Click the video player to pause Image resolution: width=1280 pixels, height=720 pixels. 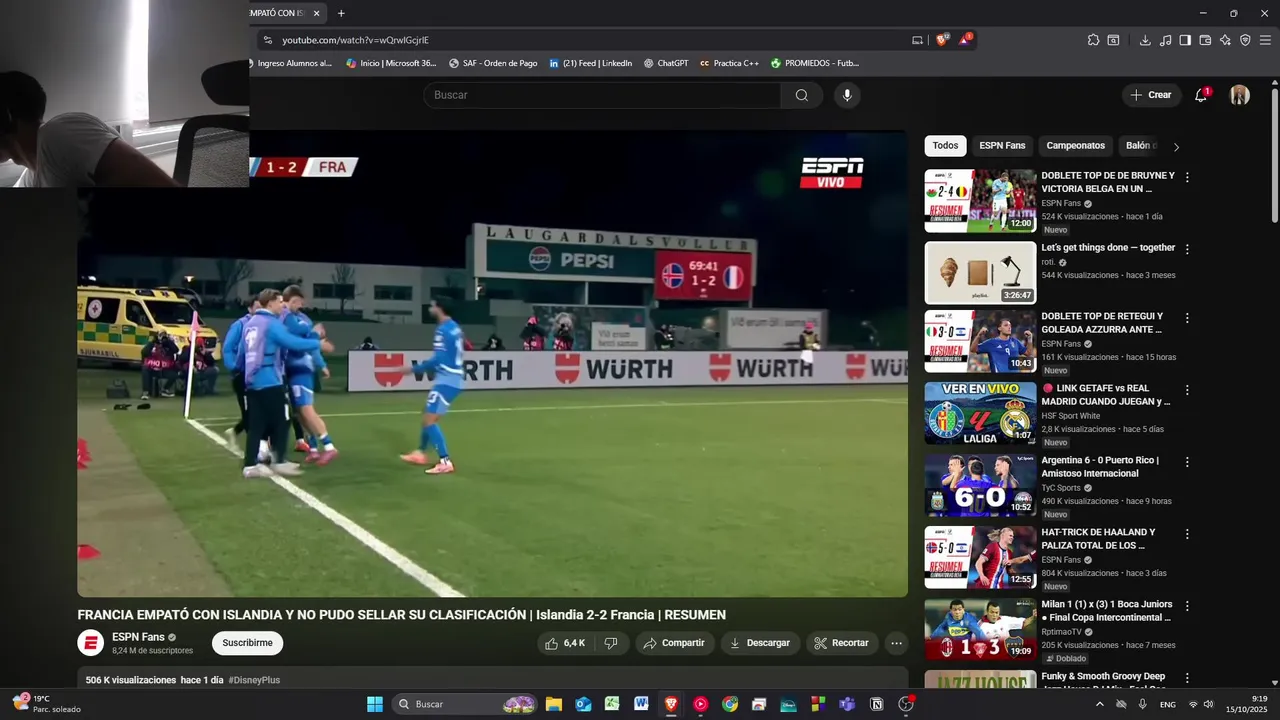[x=492, y=364]
